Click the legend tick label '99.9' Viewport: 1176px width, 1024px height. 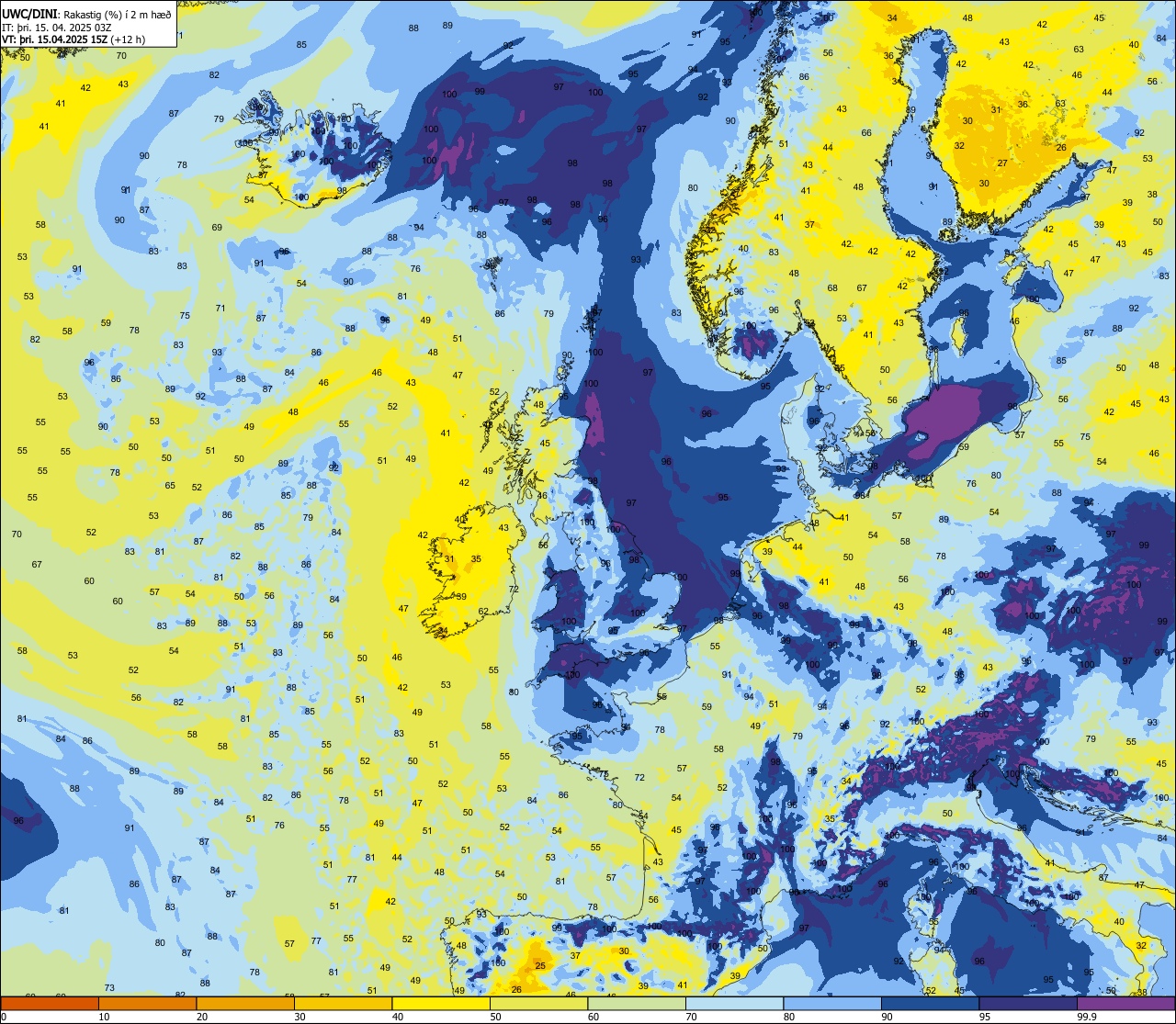(x=1087, y=1017)
